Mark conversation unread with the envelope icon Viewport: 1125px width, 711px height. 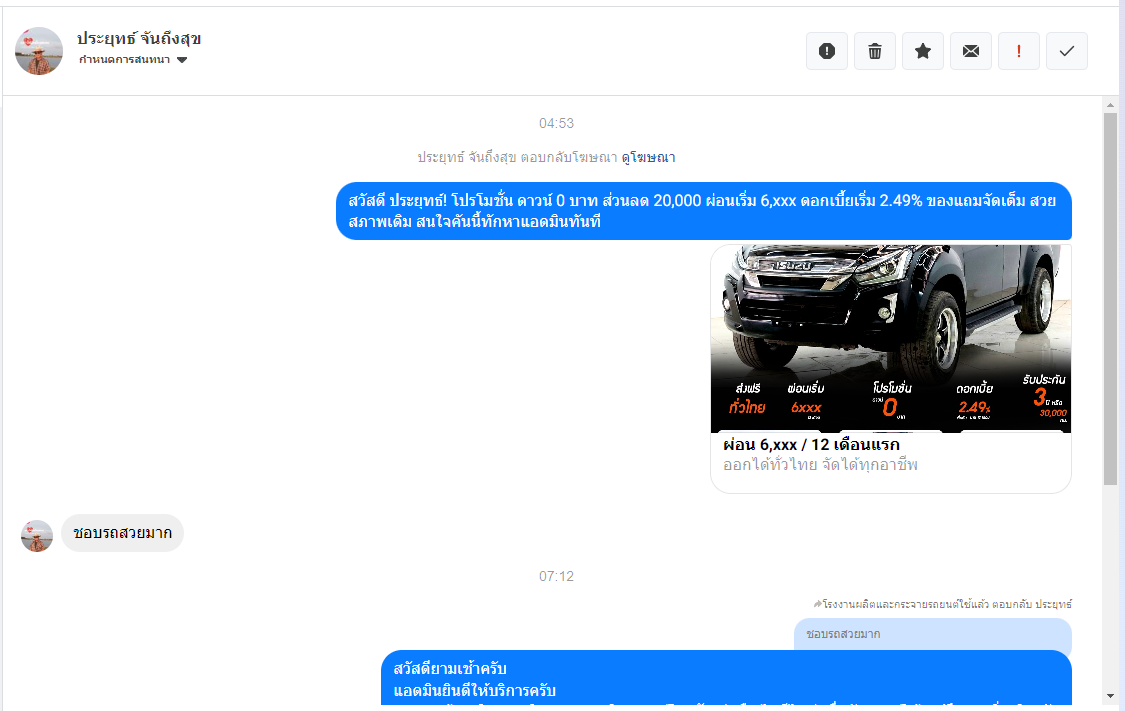click(x=971, y=51)
